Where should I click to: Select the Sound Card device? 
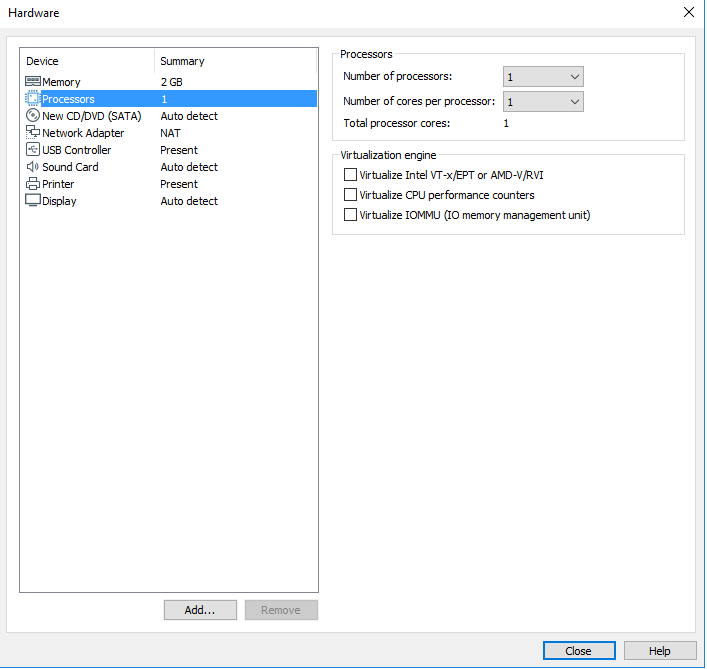70,167
